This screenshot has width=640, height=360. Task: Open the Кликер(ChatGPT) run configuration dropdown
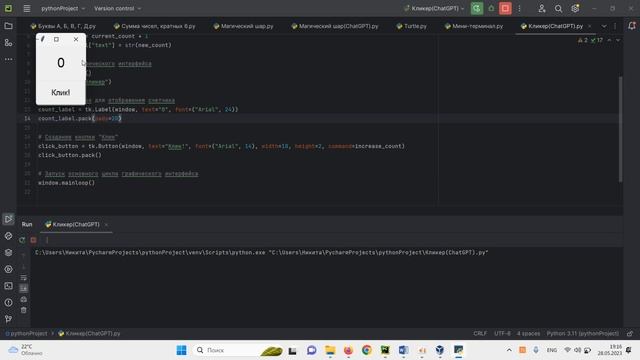click(x=434, y=8)
